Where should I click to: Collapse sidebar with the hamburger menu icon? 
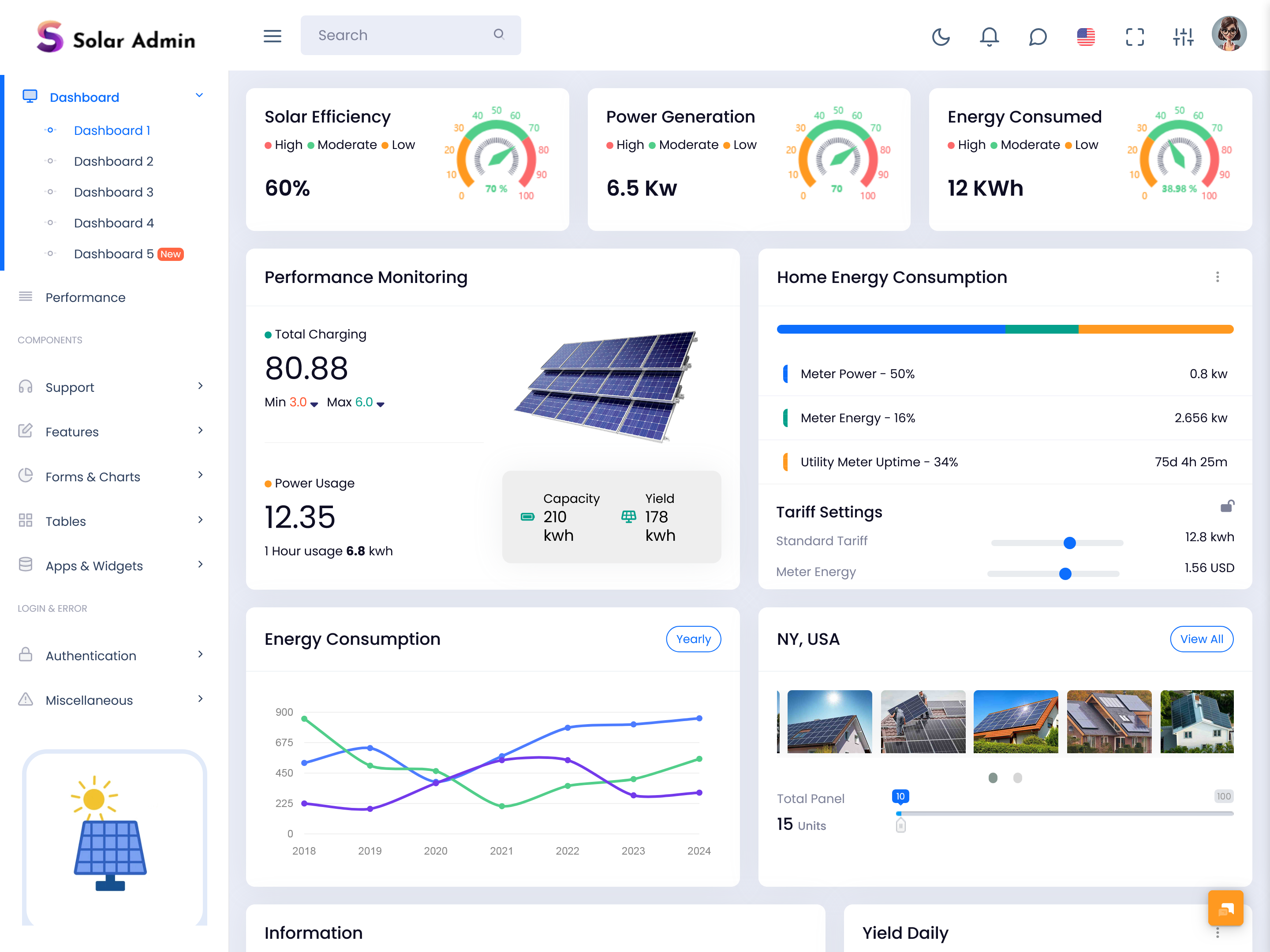coord(272,36)
